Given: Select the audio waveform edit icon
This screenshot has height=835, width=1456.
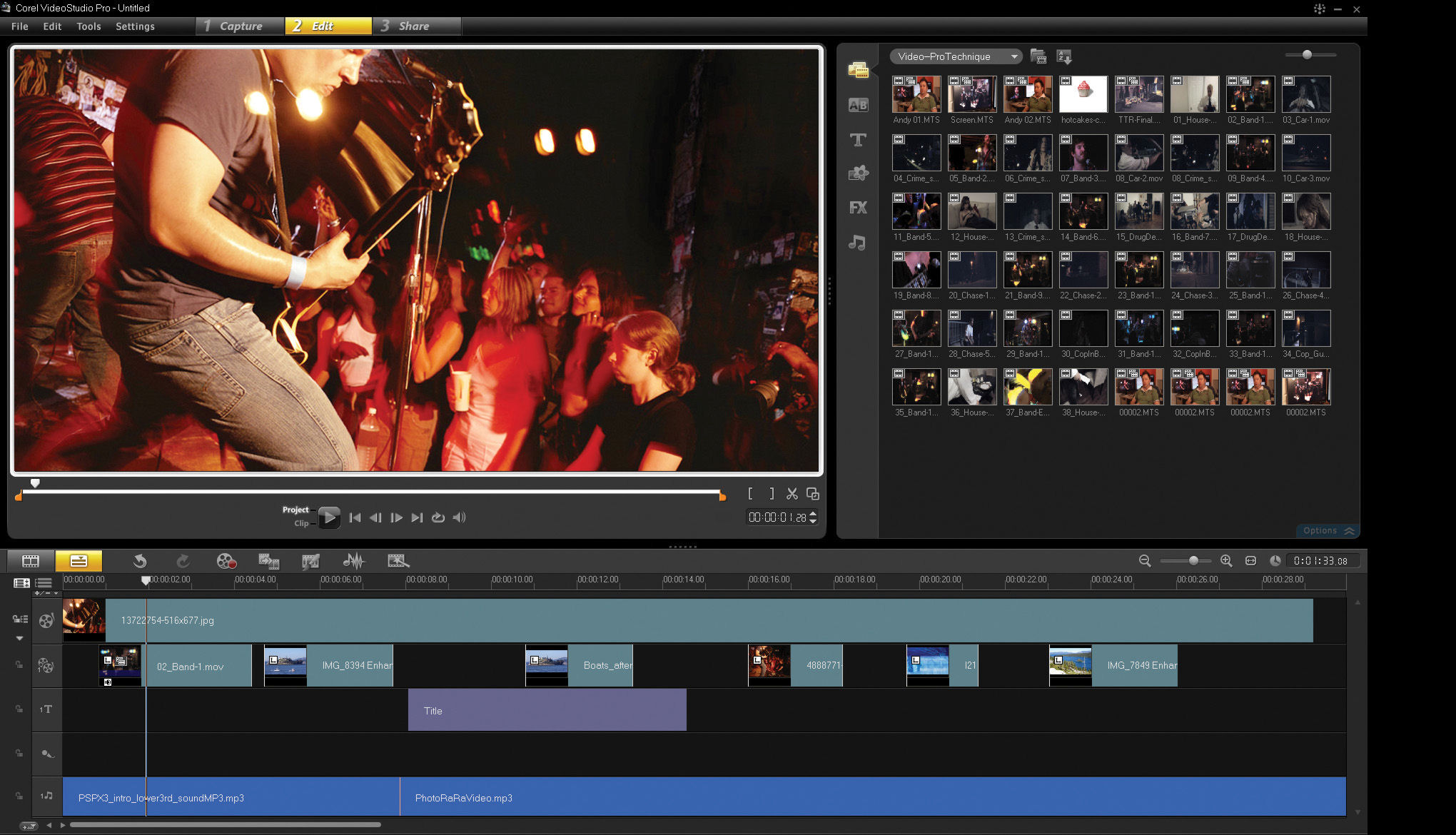Looking at the screenshot, I should (353, 560).
